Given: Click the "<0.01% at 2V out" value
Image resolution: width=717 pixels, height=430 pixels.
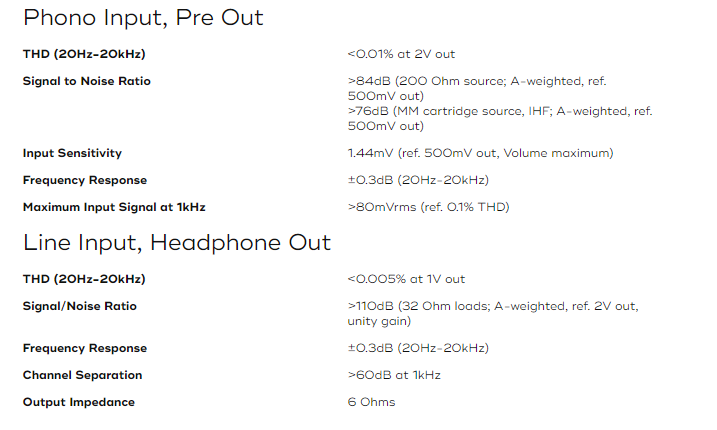Looking at the screenshot, I should coord(401,54).
